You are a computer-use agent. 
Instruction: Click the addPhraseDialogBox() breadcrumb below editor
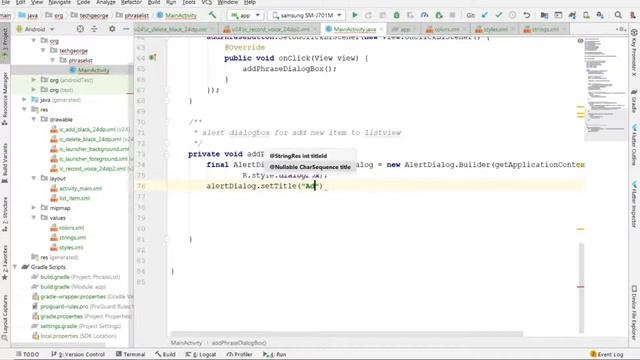239,343
